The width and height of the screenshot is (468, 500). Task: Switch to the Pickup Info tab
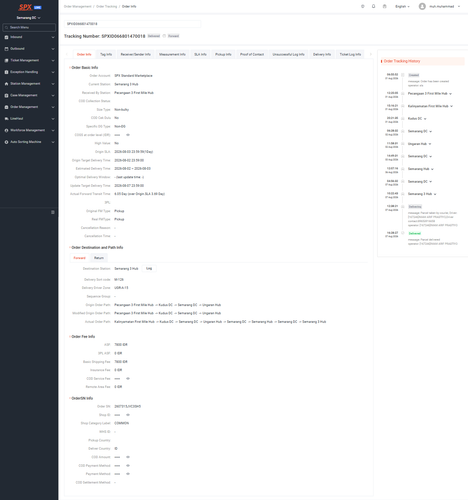click(223, 54)
